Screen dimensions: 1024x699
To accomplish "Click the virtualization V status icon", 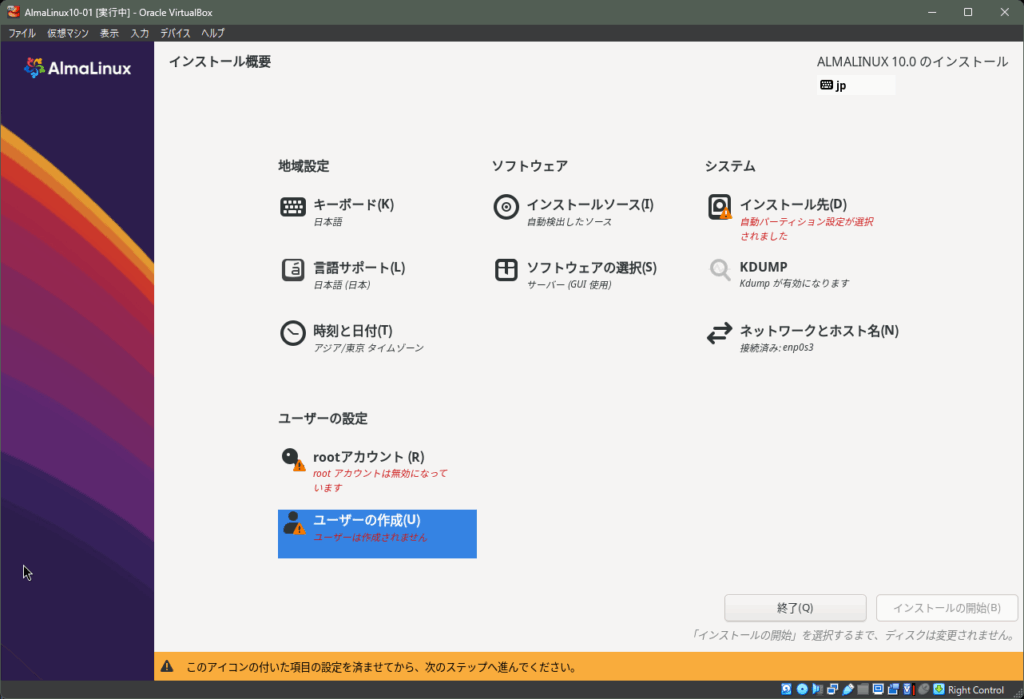I will pos(908,689).
